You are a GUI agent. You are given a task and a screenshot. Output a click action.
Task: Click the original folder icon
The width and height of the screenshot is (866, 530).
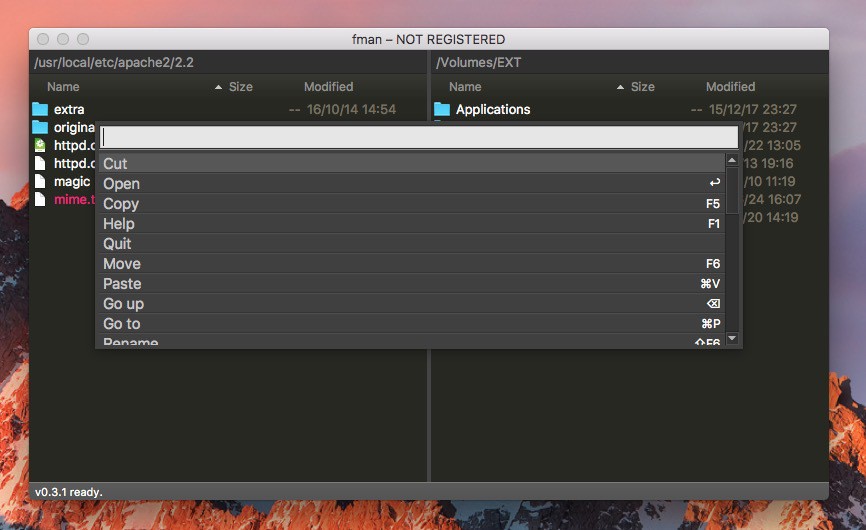40,127
